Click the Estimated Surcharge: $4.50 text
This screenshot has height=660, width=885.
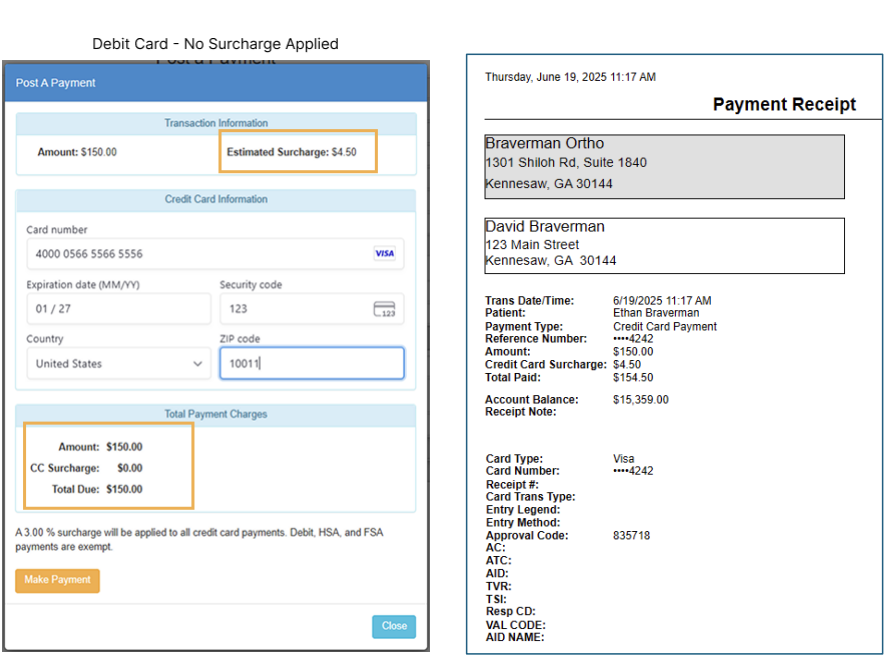(291, 152)
